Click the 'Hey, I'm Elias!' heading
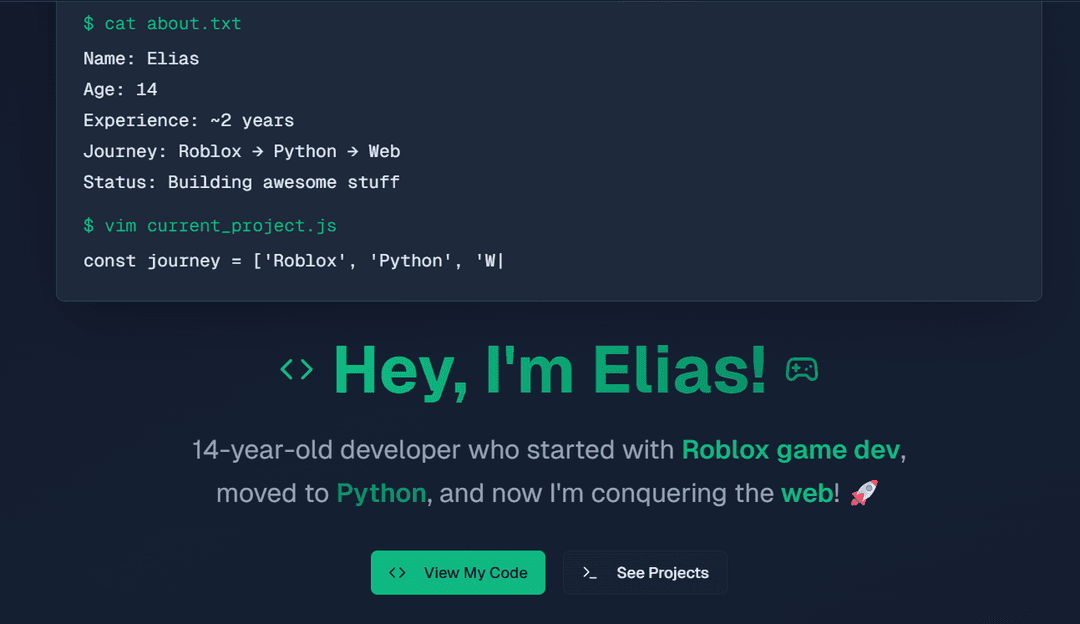1080x624 pixels. (549, 369)
